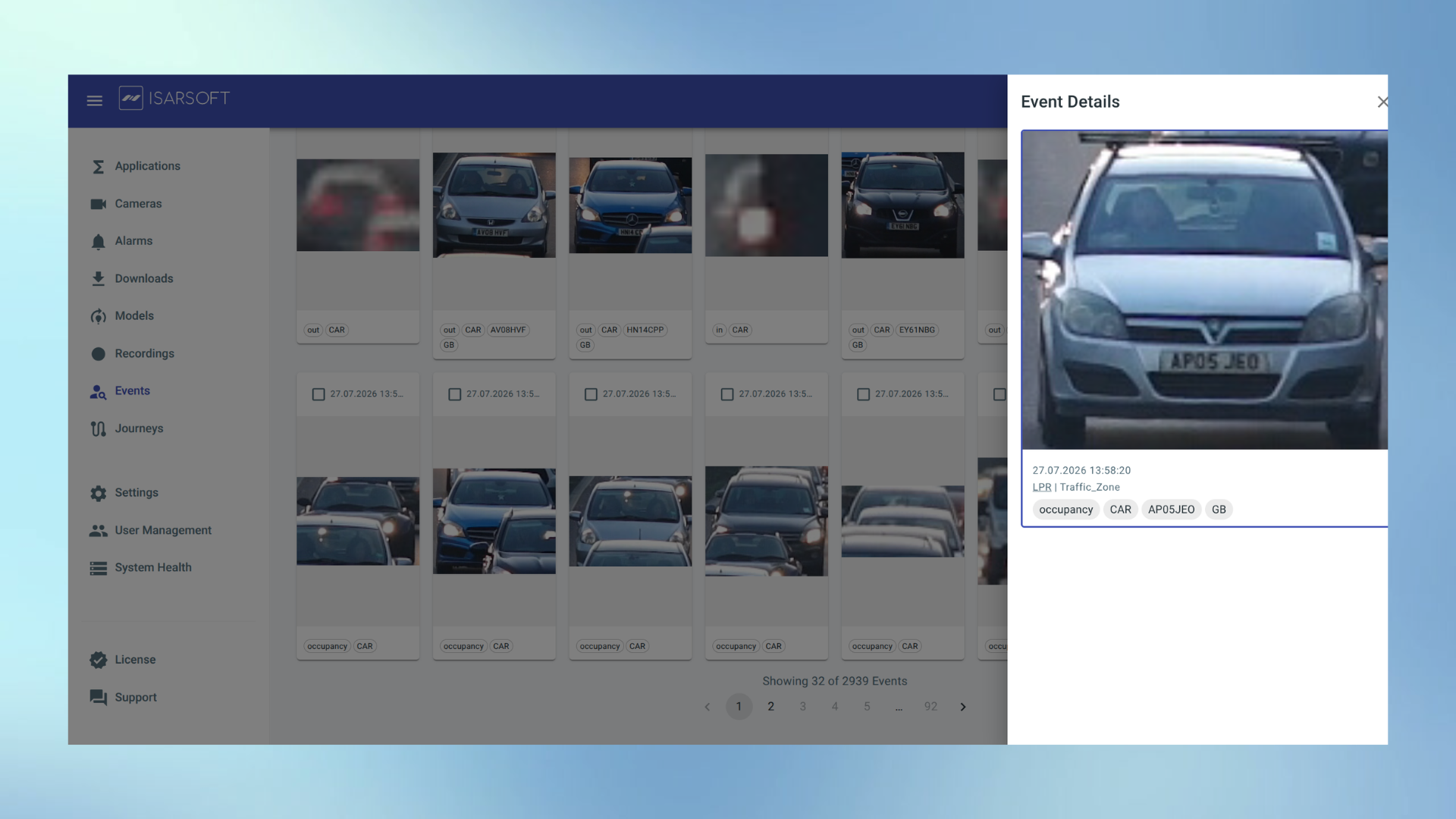Click the System Health storage icon
This screenshot has height=819, width=1456.
pos(98,569)
